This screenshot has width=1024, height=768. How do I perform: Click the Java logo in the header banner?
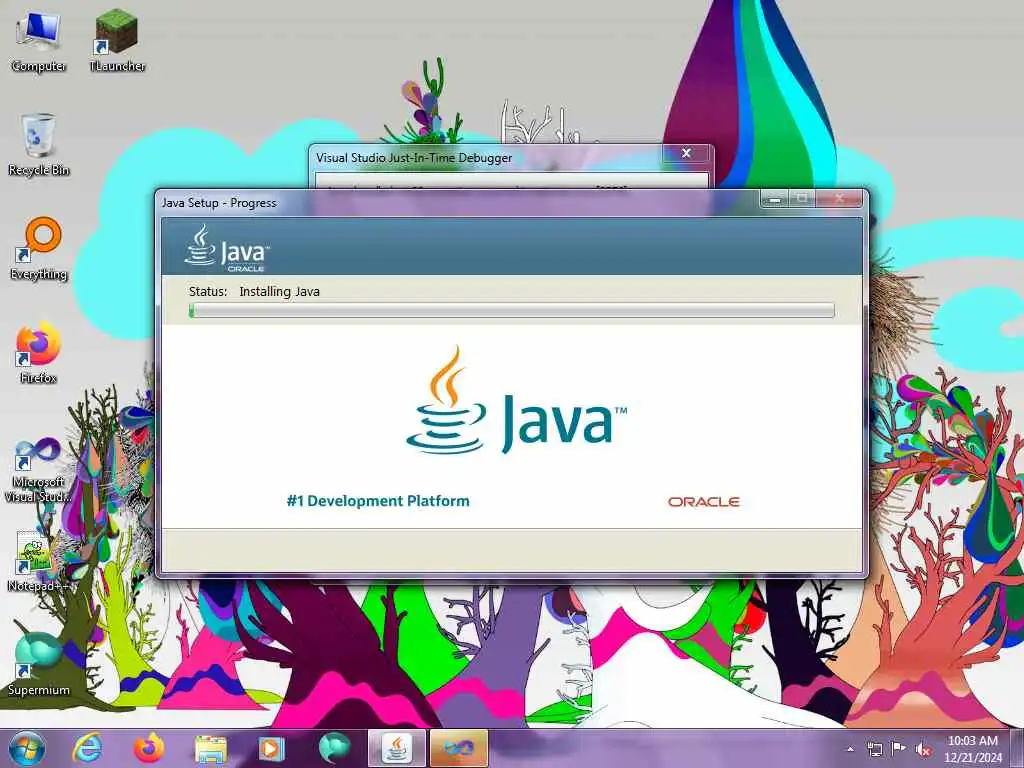tap(227, 248)
